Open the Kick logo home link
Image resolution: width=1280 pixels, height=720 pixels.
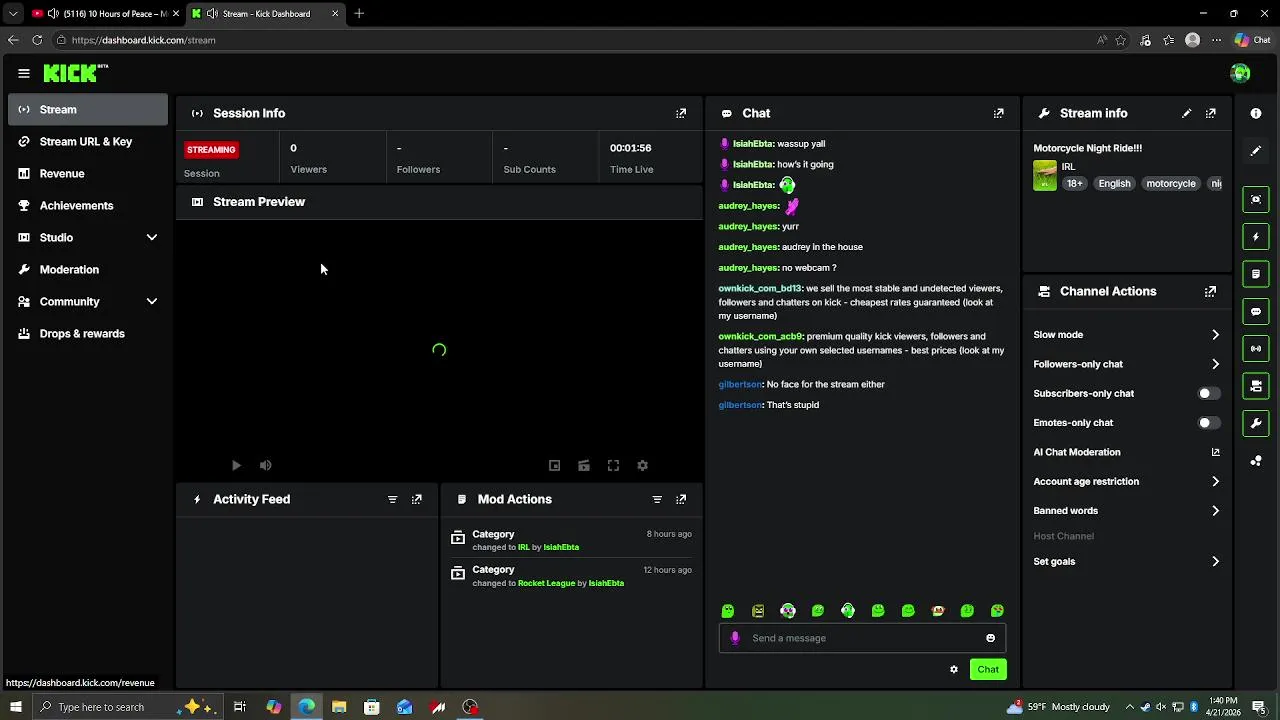point(75,73)
